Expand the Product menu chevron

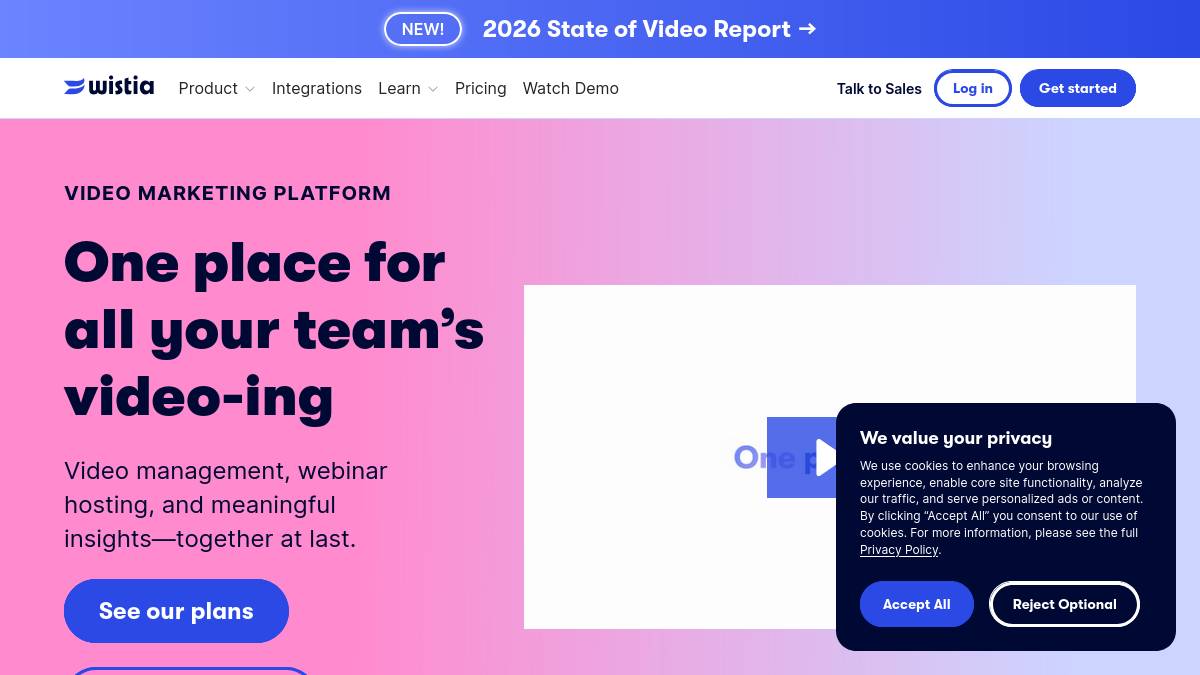[x=250, y=89]
